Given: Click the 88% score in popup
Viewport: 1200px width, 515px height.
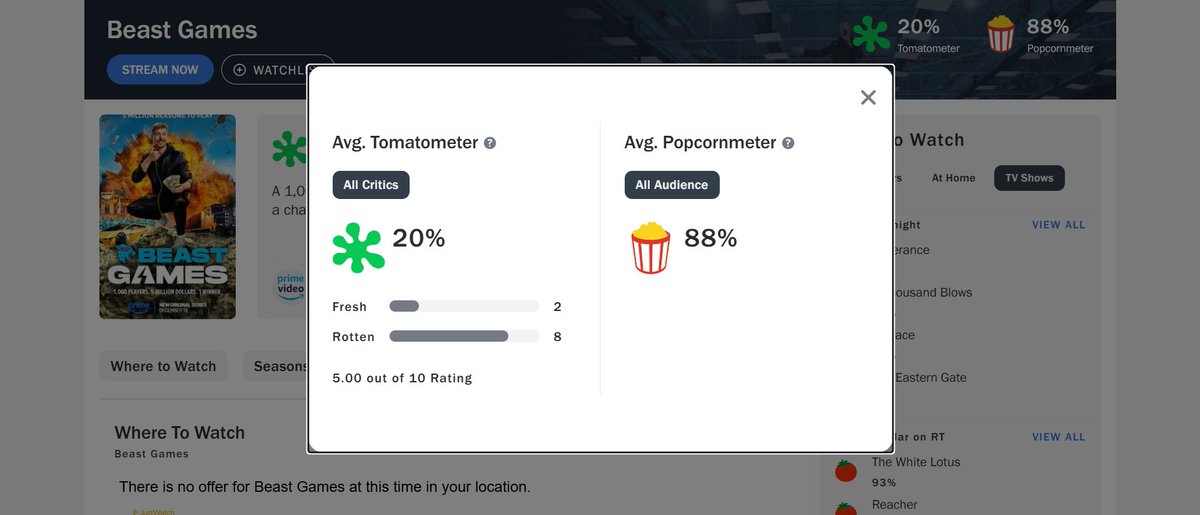Looking at the screenshot, I should coord(711,238).
